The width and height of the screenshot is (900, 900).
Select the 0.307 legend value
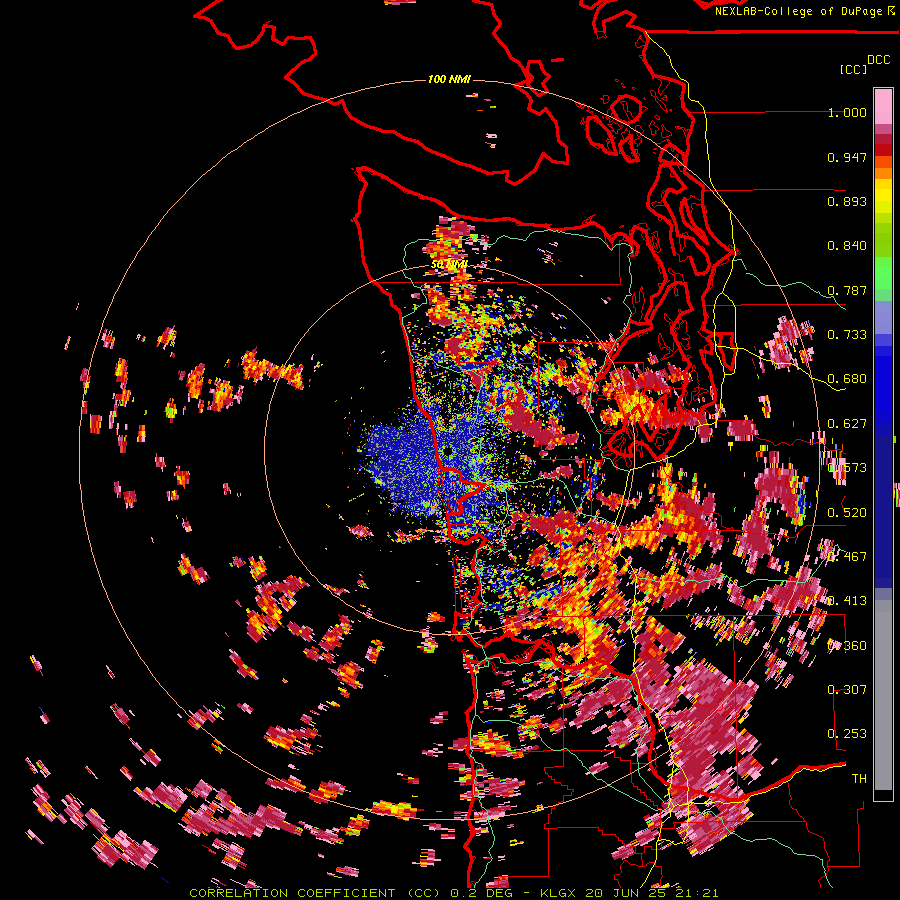847,690
